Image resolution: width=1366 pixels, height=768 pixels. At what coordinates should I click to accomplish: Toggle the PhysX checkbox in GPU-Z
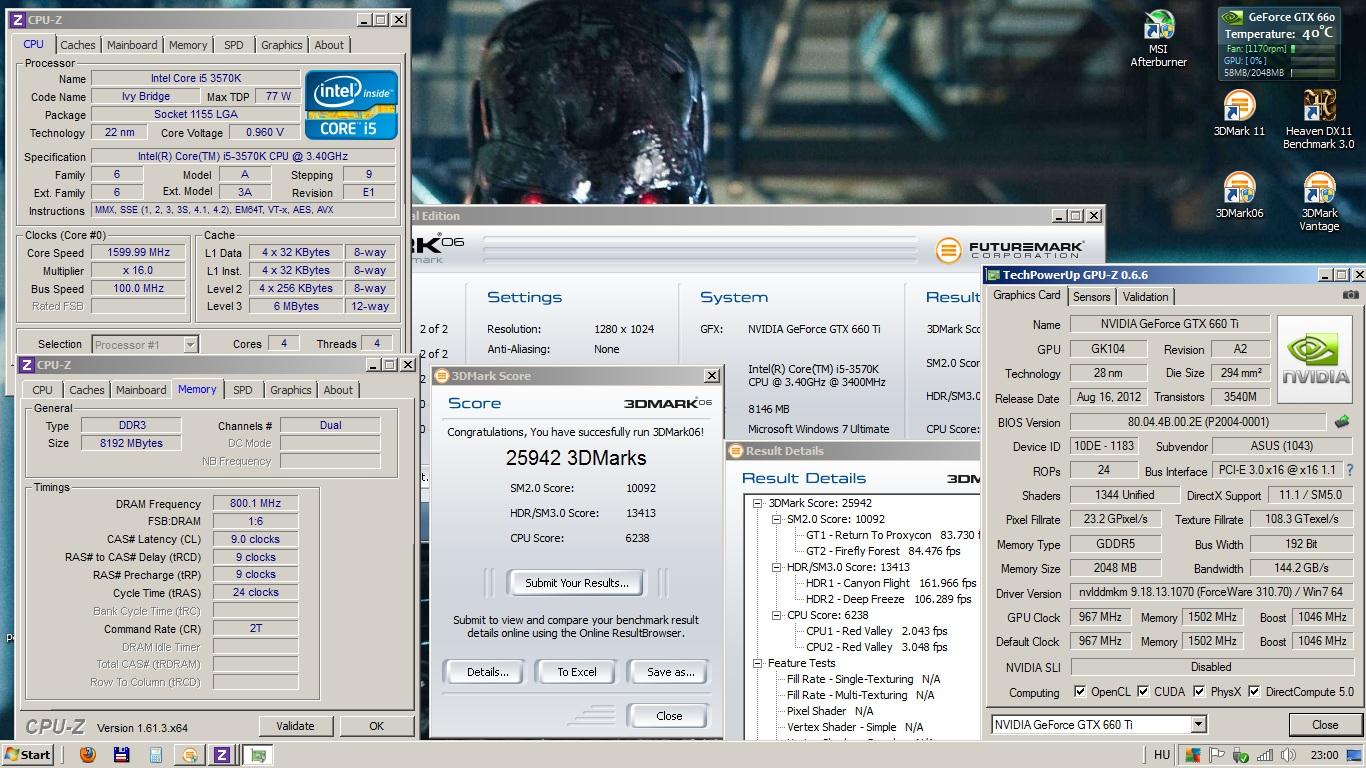tap(1200, 692)
